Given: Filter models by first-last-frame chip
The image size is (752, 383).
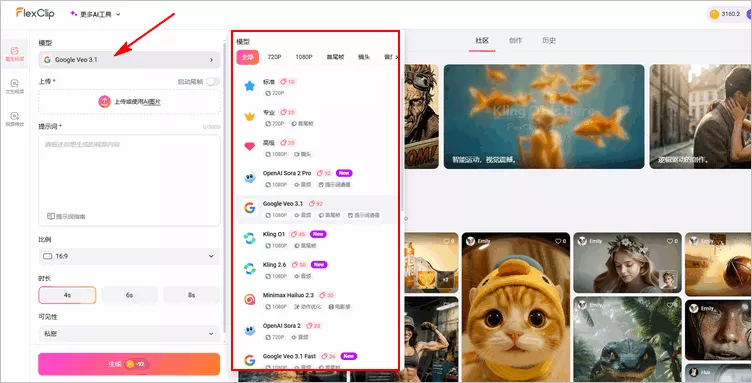Looking at the screenshot, I should click(335, 57).
